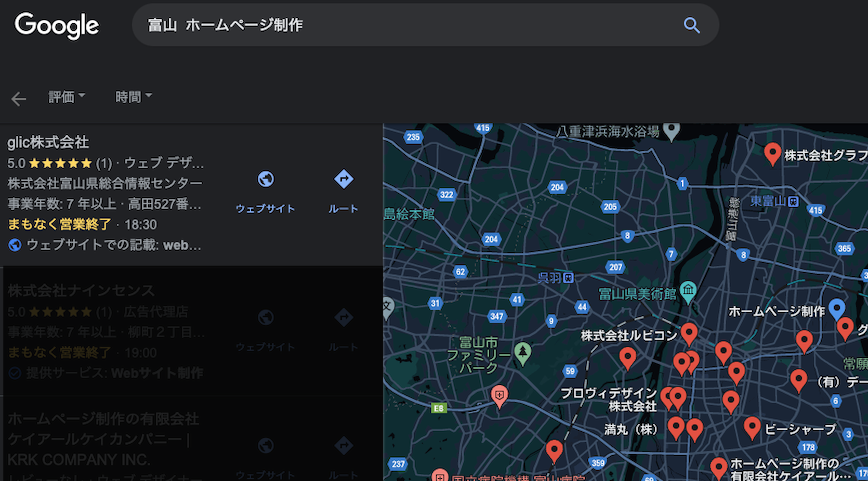This screenshot has height=481, width=868.
Task: Open website icon for 株式会社ナインセンス
Action: pyautogui.click(x=266, y=318)
